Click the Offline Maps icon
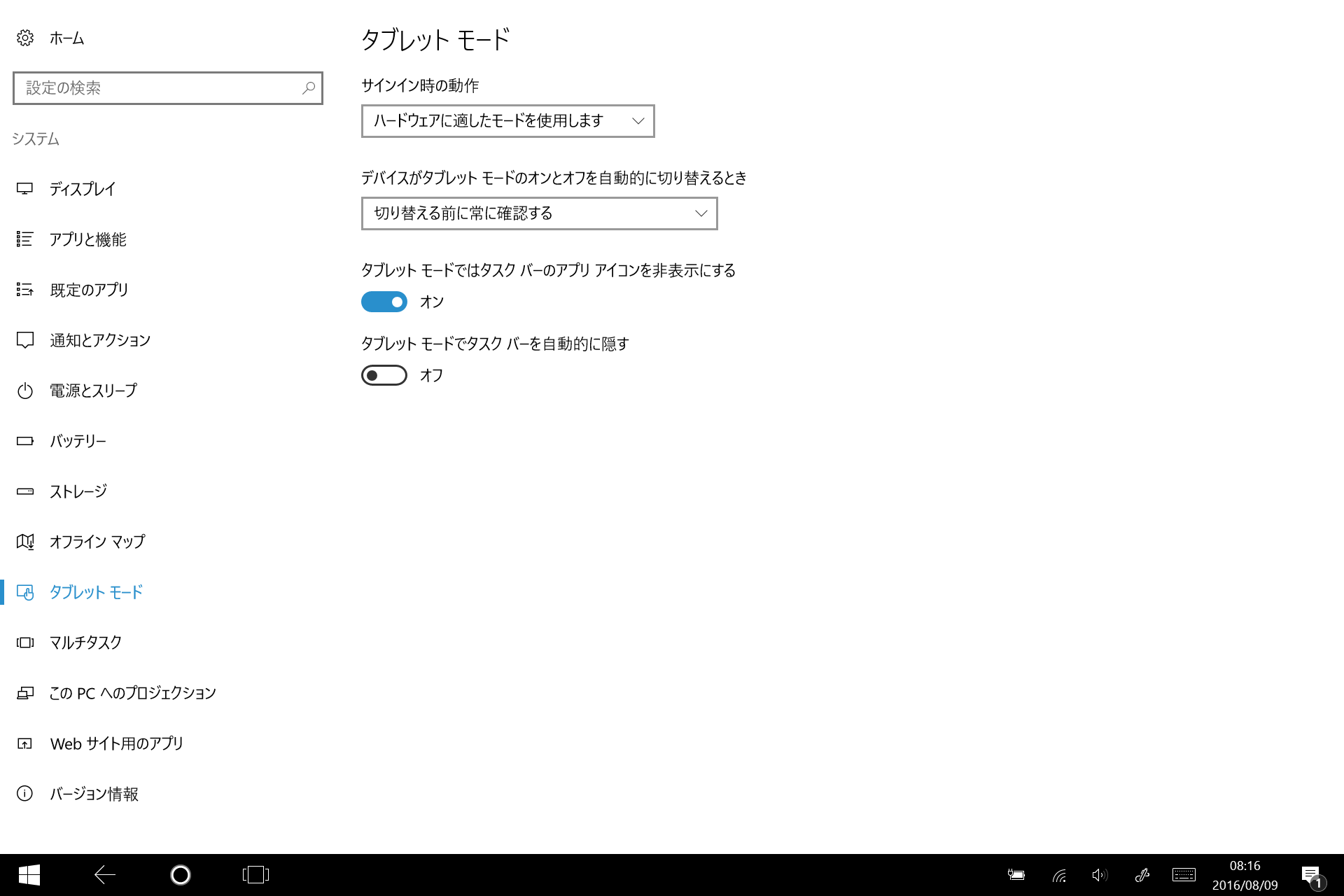The height and width of the screenshot is (896, 1344). coord(25,542)
